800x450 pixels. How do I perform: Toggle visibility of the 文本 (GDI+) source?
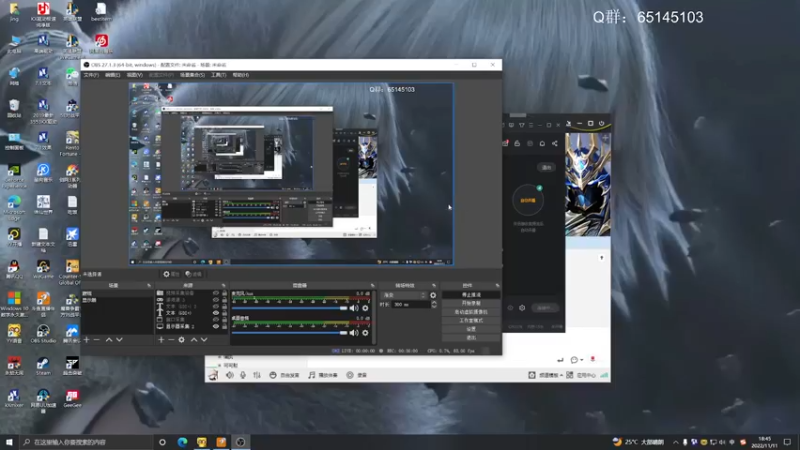pyautogui.click(x=216, y=313)
